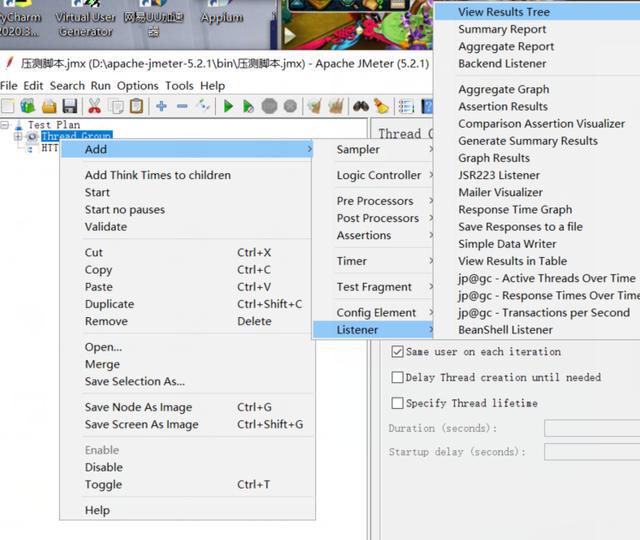640x540 pixels.
Task: Open the Test Fragment submenu
Action: (x=373, y=287)
